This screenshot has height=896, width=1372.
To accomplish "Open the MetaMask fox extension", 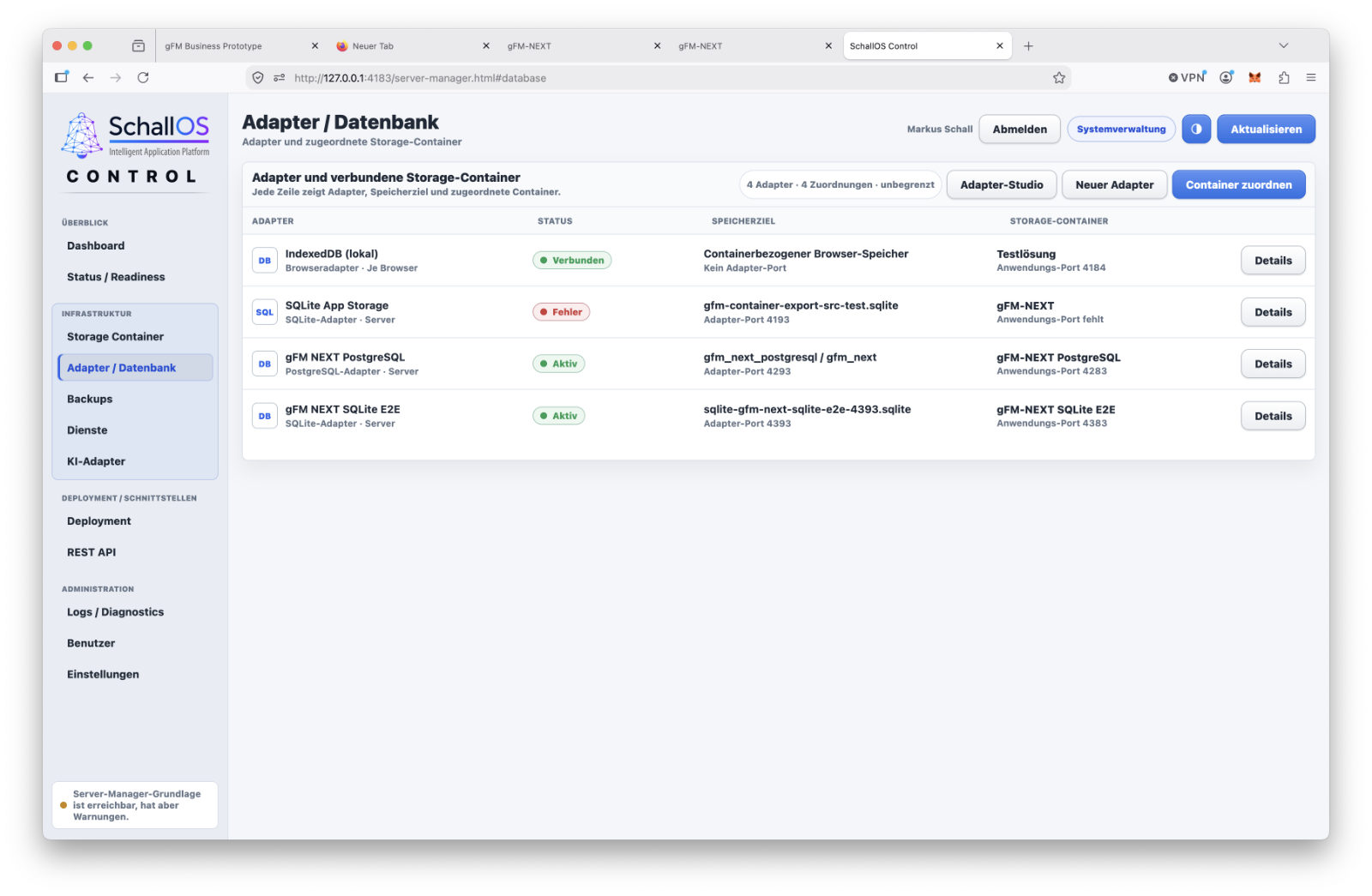I will tap(1255, 77).
